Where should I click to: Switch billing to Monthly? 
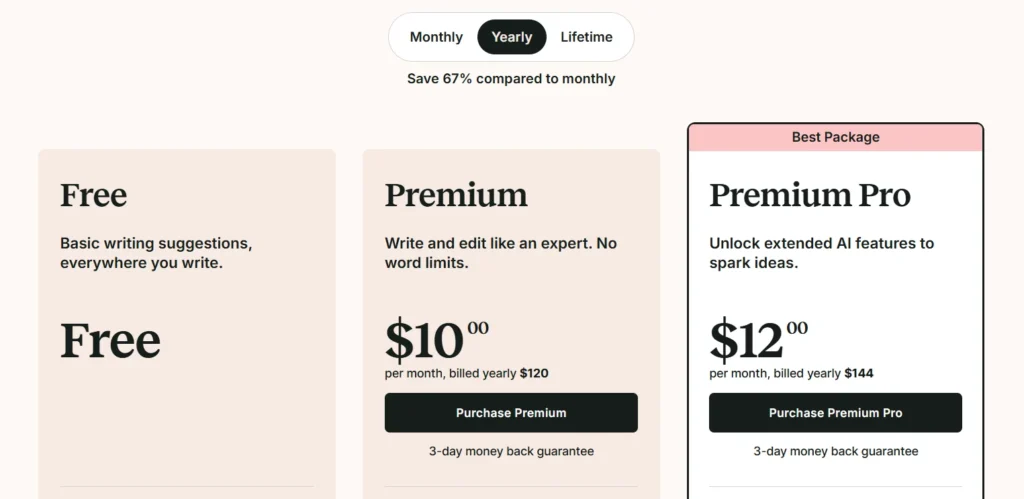[x=436, y=37]
